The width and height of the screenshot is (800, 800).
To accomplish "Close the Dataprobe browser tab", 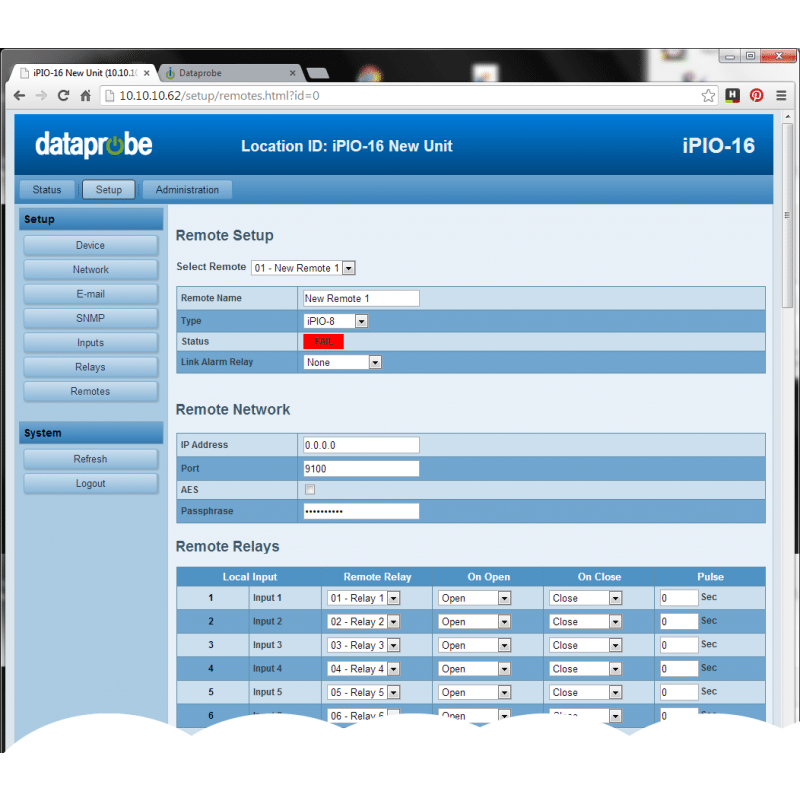I will tap(292, 73).
